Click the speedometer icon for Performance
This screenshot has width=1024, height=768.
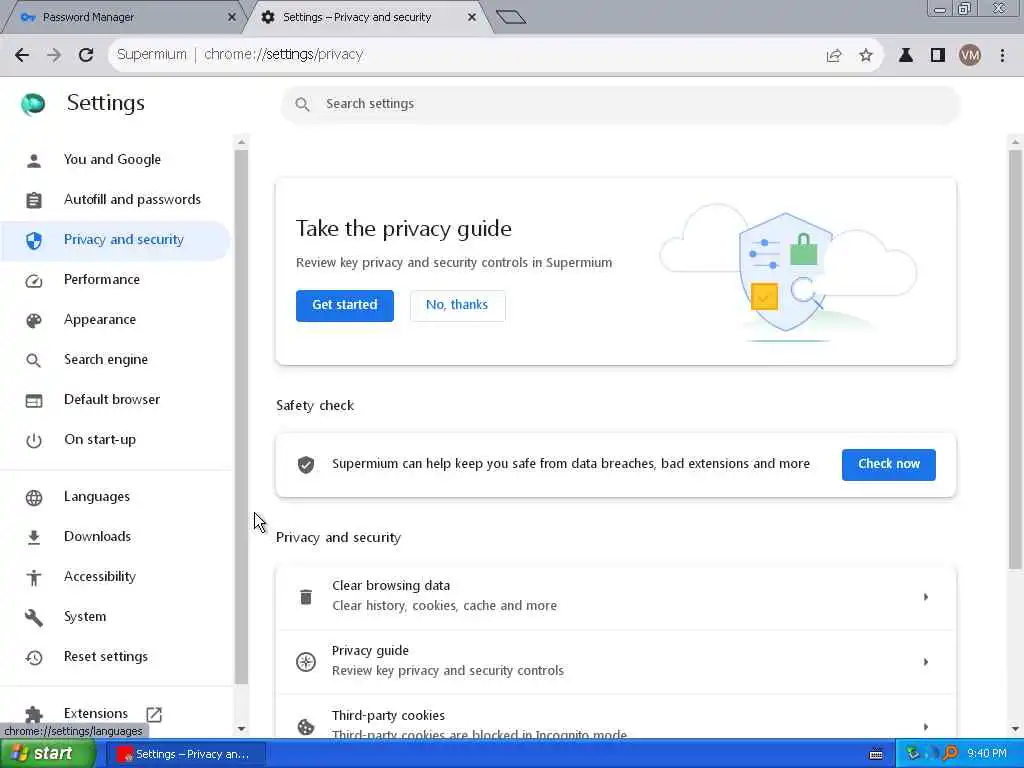pos(34,280)
